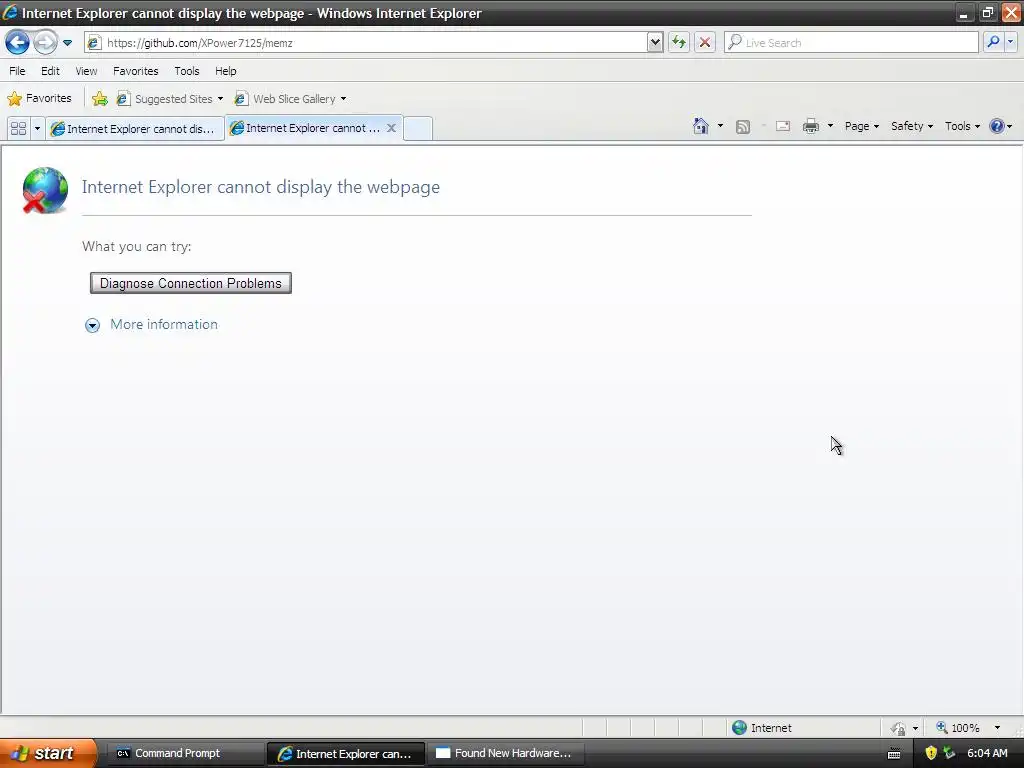Click the Protected Mode status icon
1024x768 pixels.
tap(899, 728)
